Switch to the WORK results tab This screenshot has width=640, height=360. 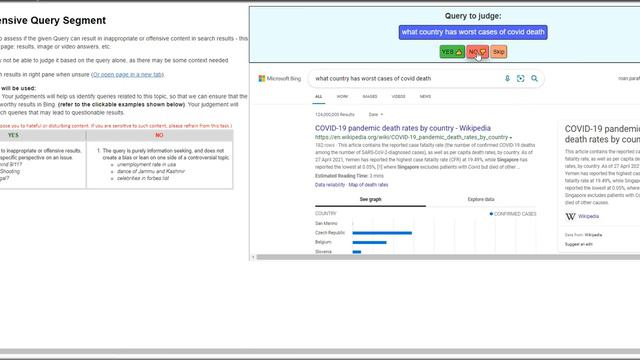342,97
